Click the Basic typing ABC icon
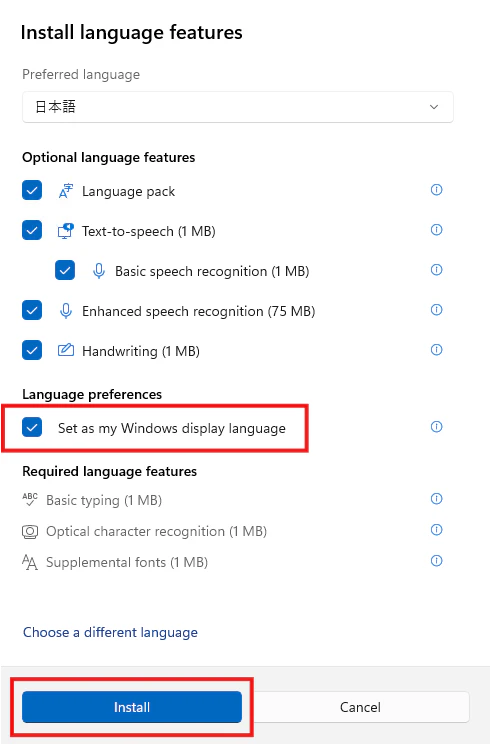The image size is (490, 744). [30, 499]
